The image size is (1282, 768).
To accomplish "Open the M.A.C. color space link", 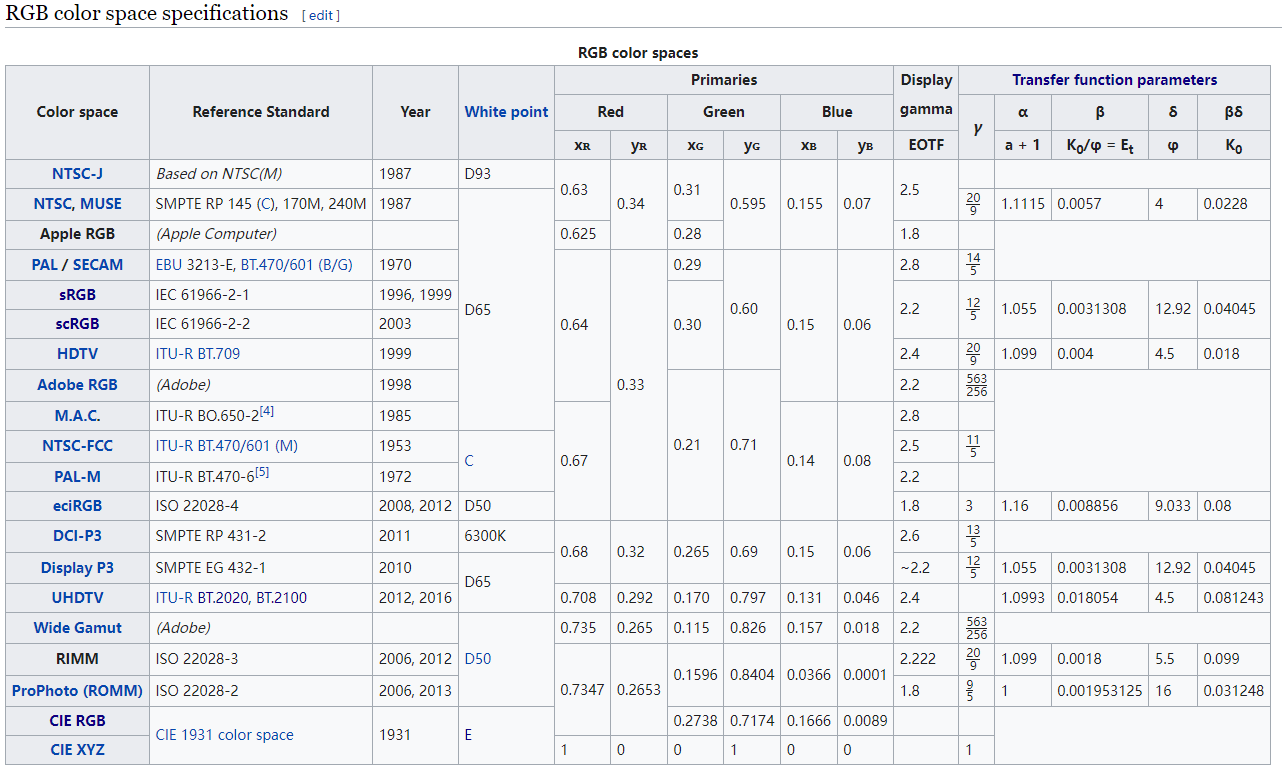I will [x=77, y=416].
